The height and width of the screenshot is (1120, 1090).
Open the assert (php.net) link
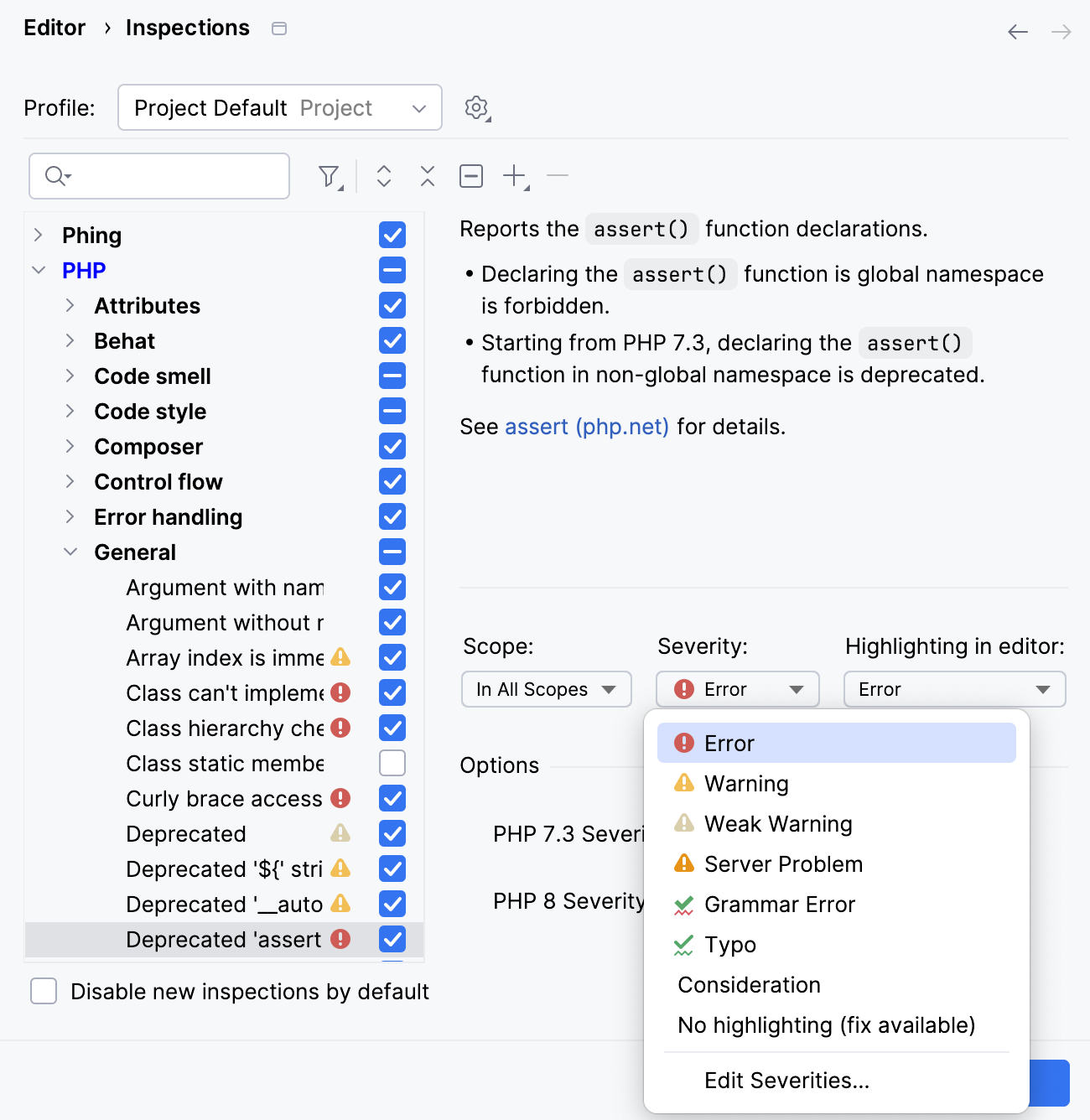(x=587, y=427)
